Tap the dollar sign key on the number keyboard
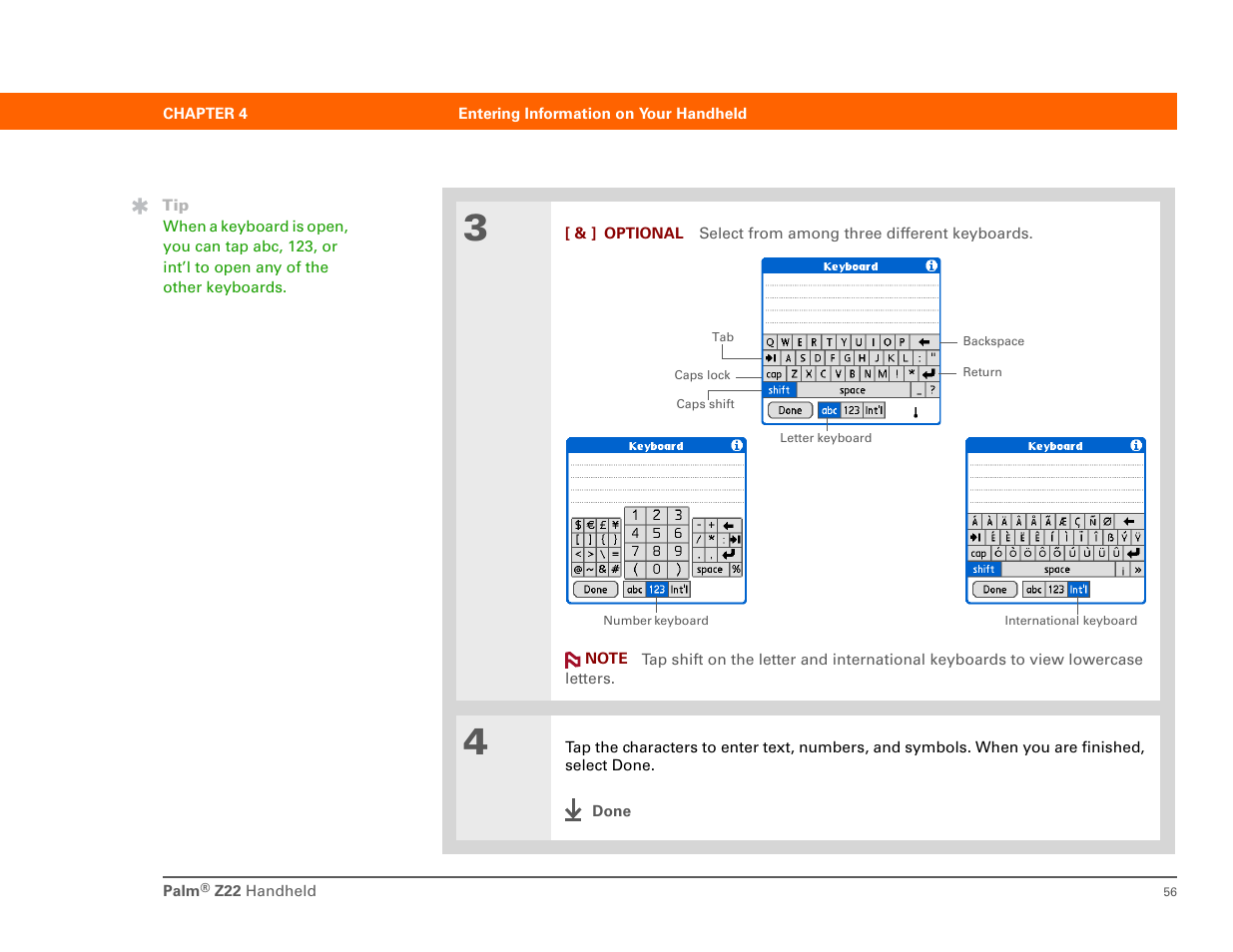This screenshot has height=952, width=1233. point(578,525)
